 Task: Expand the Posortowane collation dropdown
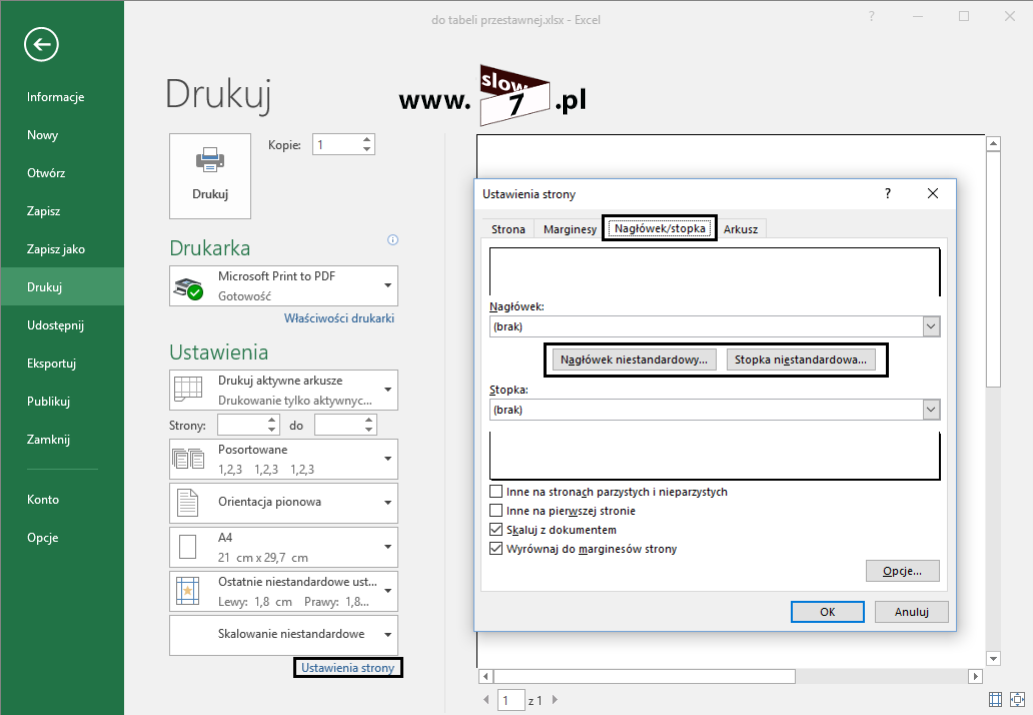coord(388,459)
